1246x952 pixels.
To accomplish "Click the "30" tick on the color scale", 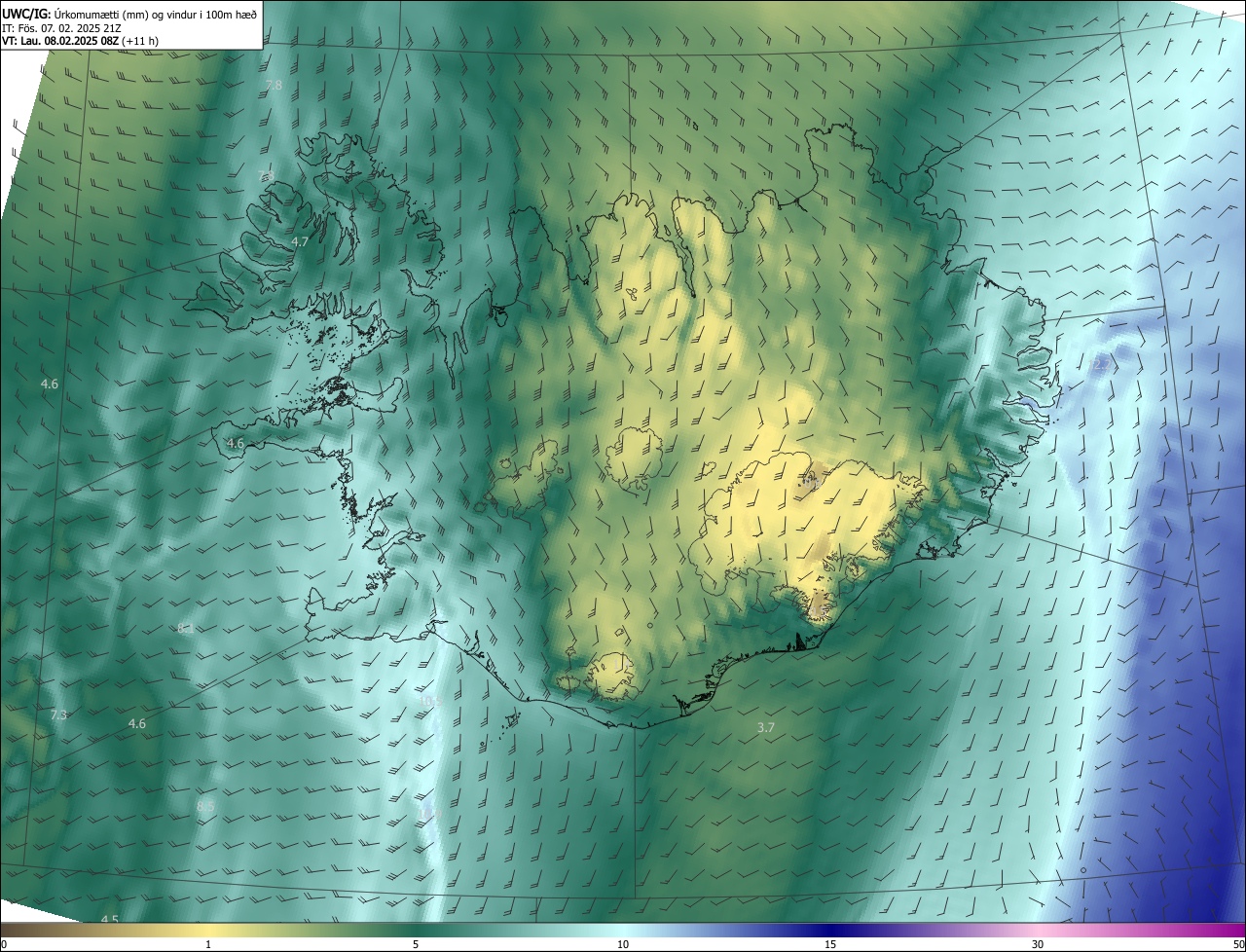I will click(1038, 945).
